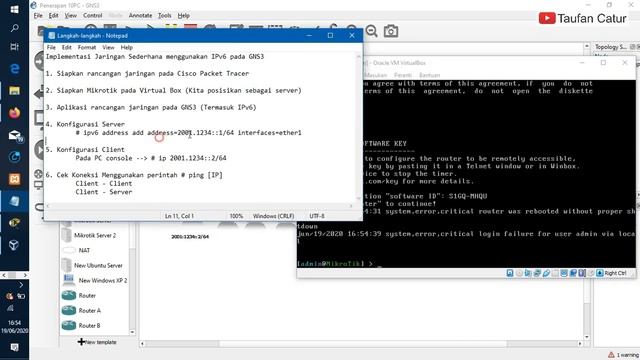640x360 pixels.
Task: Click VirtualBox shared folders status icon
Action: [x=555, y=273]
